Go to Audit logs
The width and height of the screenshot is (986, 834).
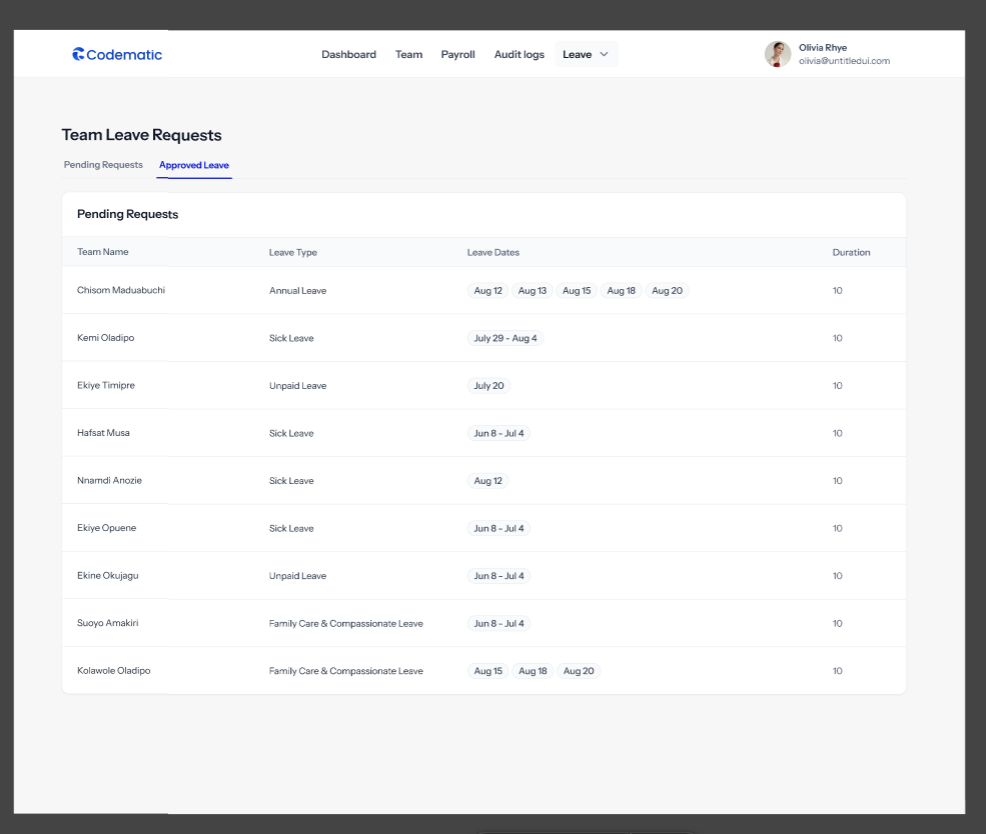click(x=519, y=54)
